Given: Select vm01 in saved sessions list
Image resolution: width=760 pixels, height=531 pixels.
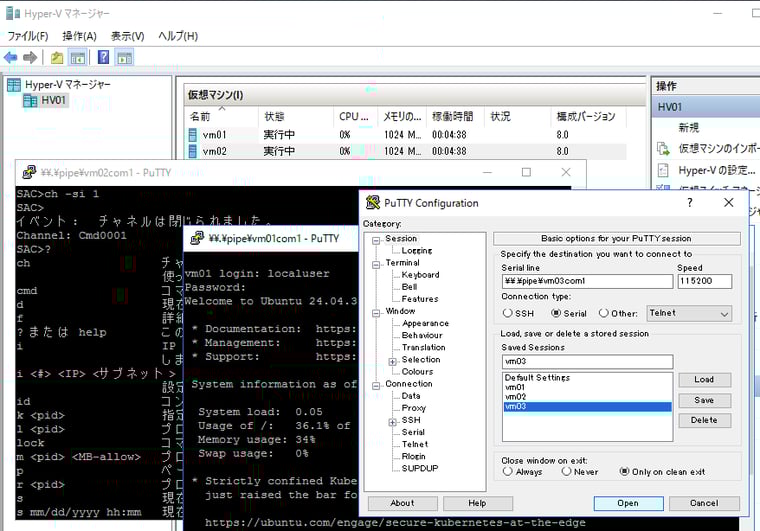Looking at the screenshot, I should click(x=587, y=387).
